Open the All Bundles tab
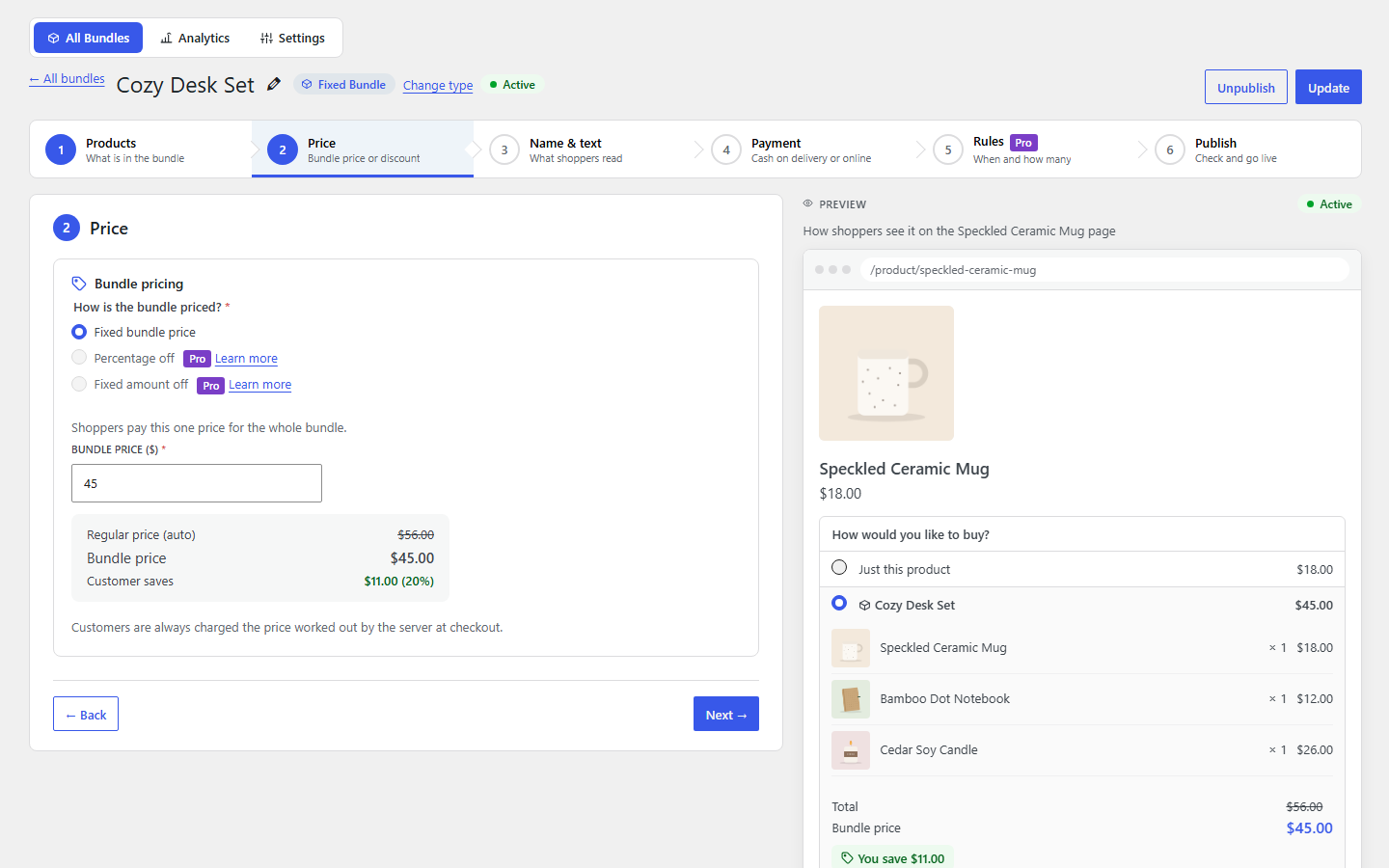The image size is (1389, 868). click(89, 38)
